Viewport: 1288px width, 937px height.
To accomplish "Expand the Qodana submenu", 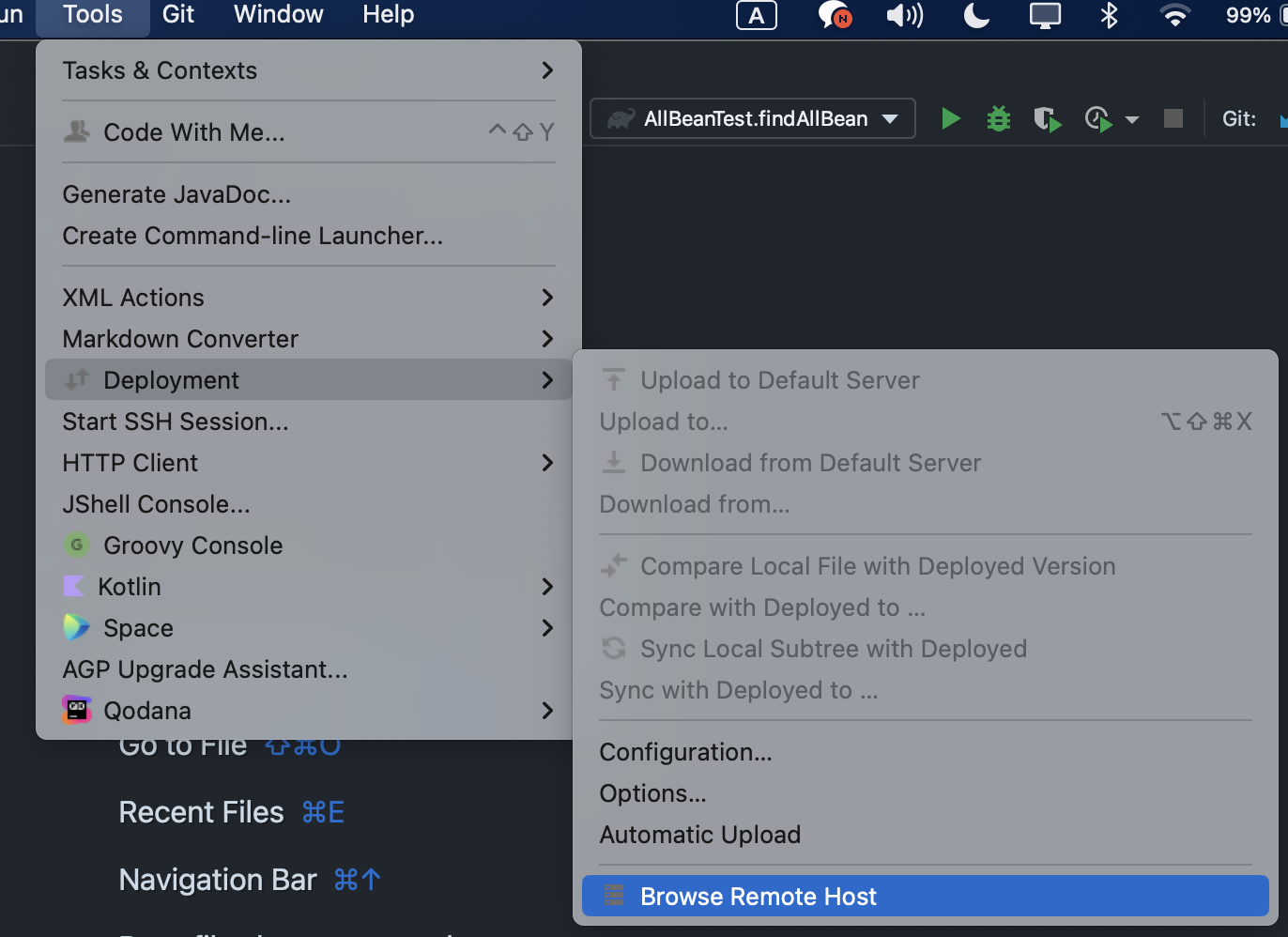I will point(309,711).
